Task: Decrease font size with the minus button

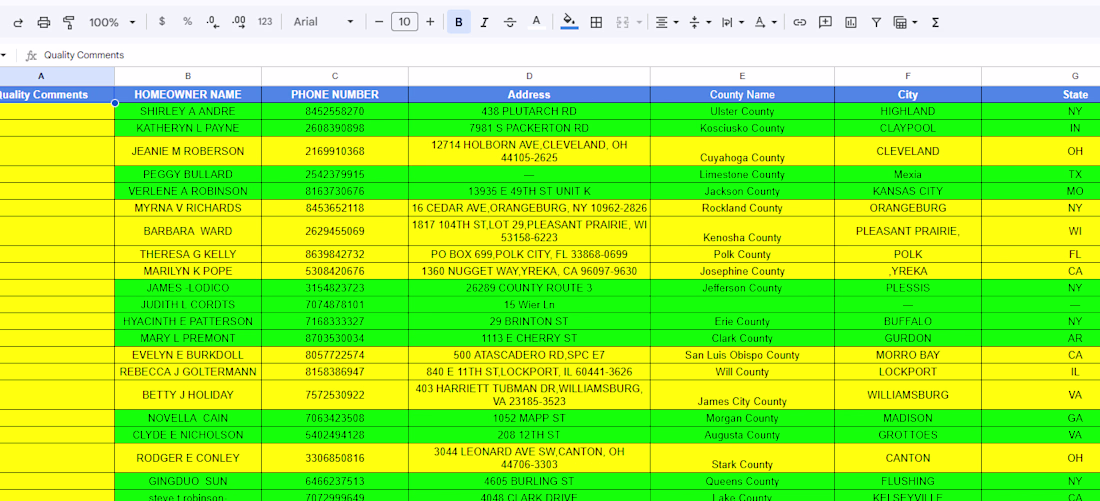Action: pyautogui.click(x=379, y=22)
